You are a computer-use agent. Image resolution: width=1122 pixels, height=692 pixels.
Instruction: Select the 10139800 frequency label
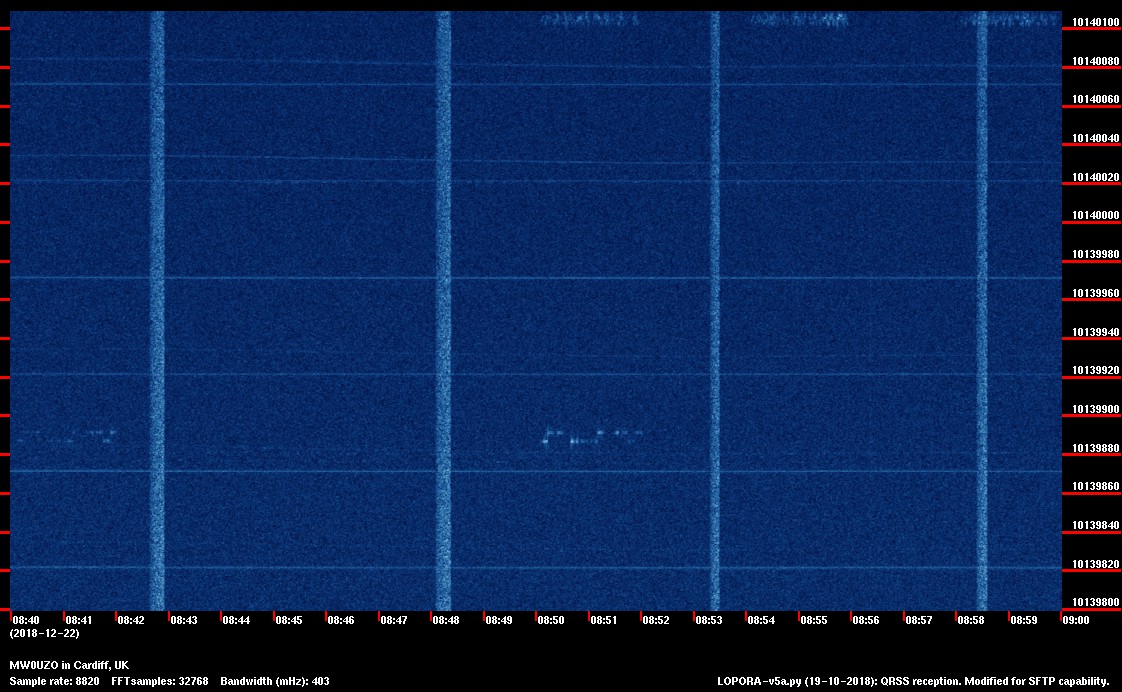1095,602
